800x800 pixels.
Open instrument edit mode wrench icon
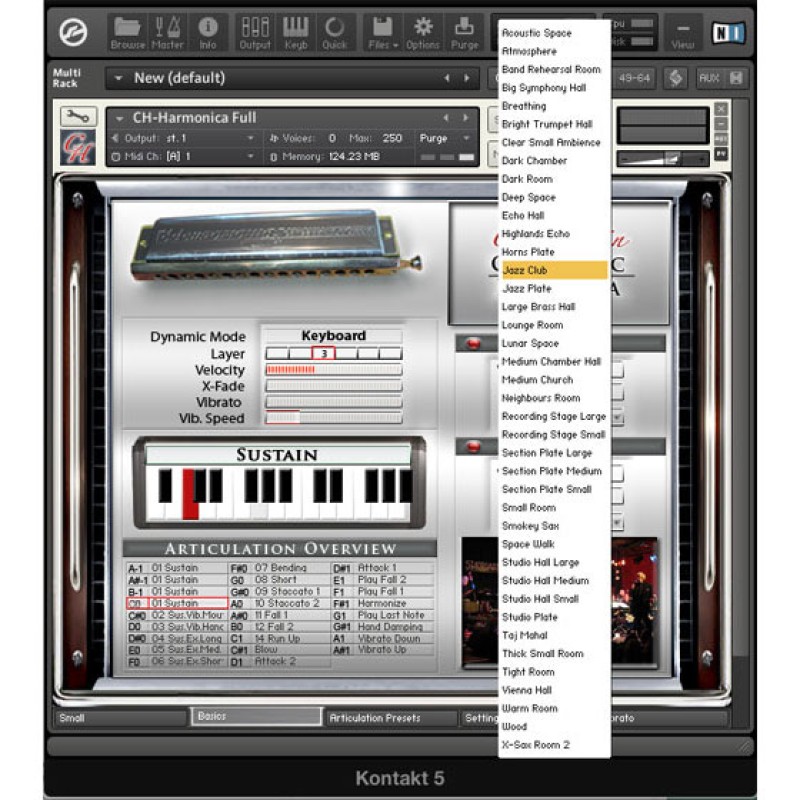click(78, 116)
